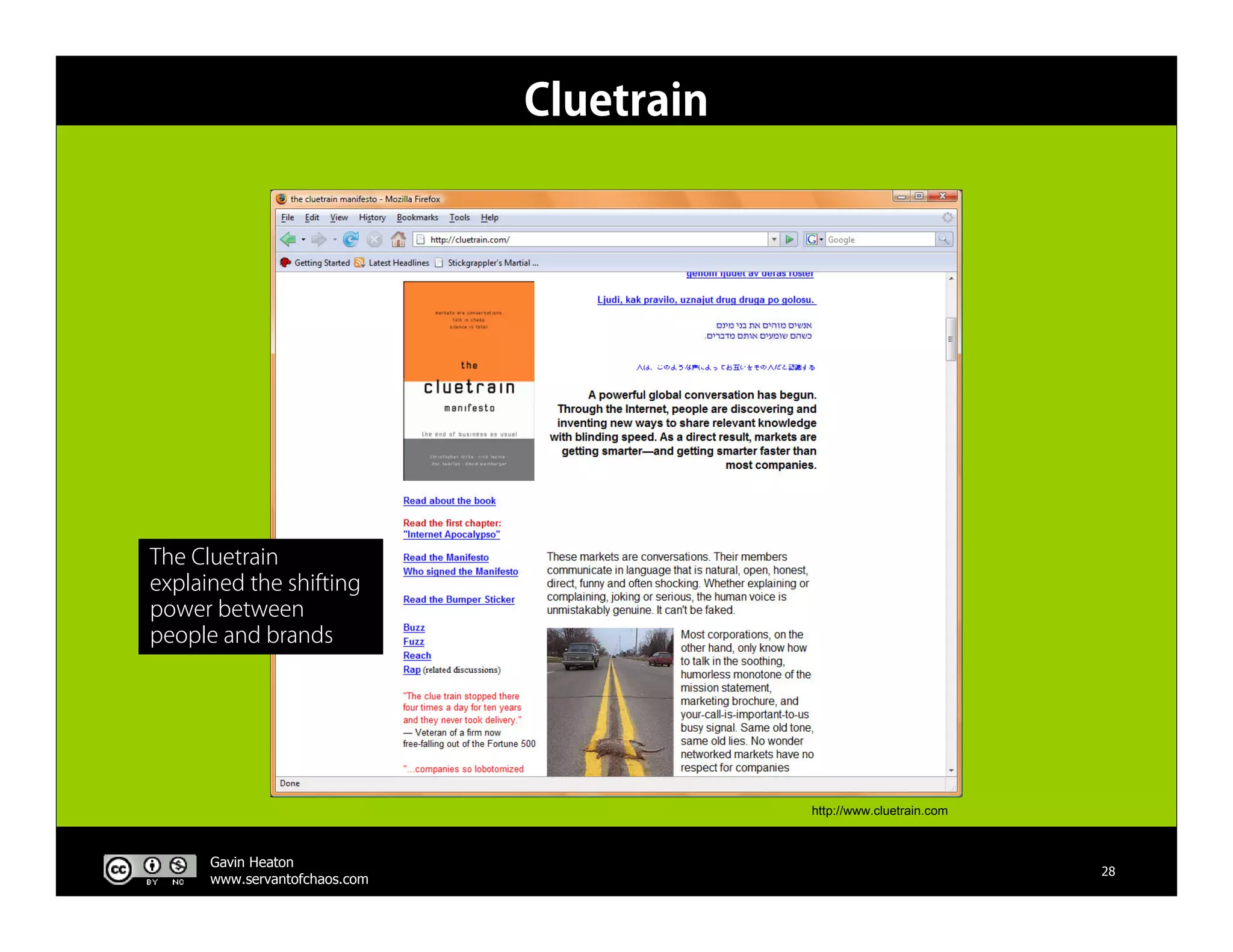This screenshot has width=1233, height=952.
Task: Click the Read the Manifesto link
Action: coord(446,557)
